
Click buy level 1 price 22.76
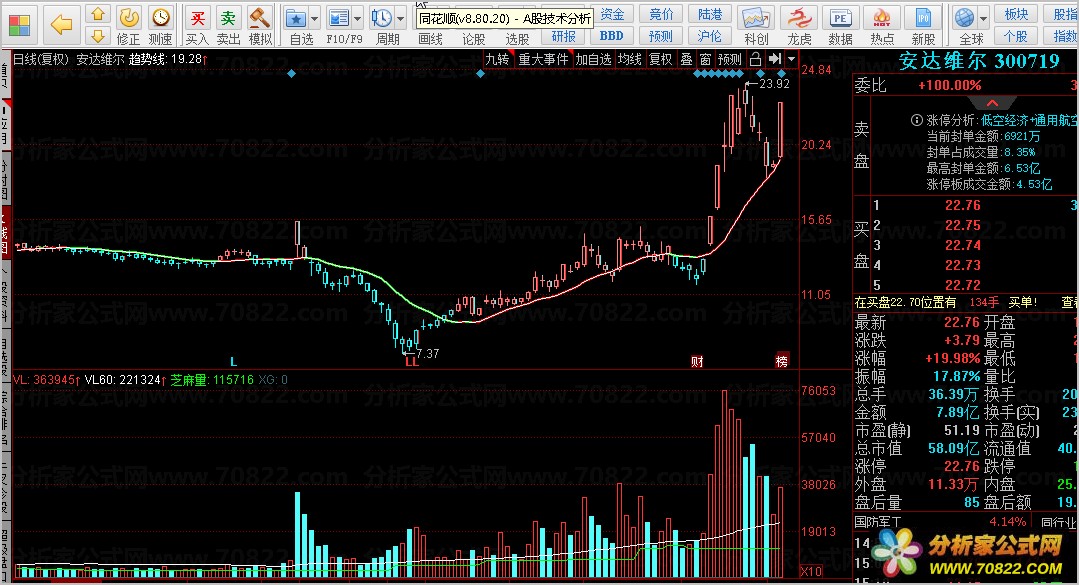pyautogui.click(x=963, y=205)
